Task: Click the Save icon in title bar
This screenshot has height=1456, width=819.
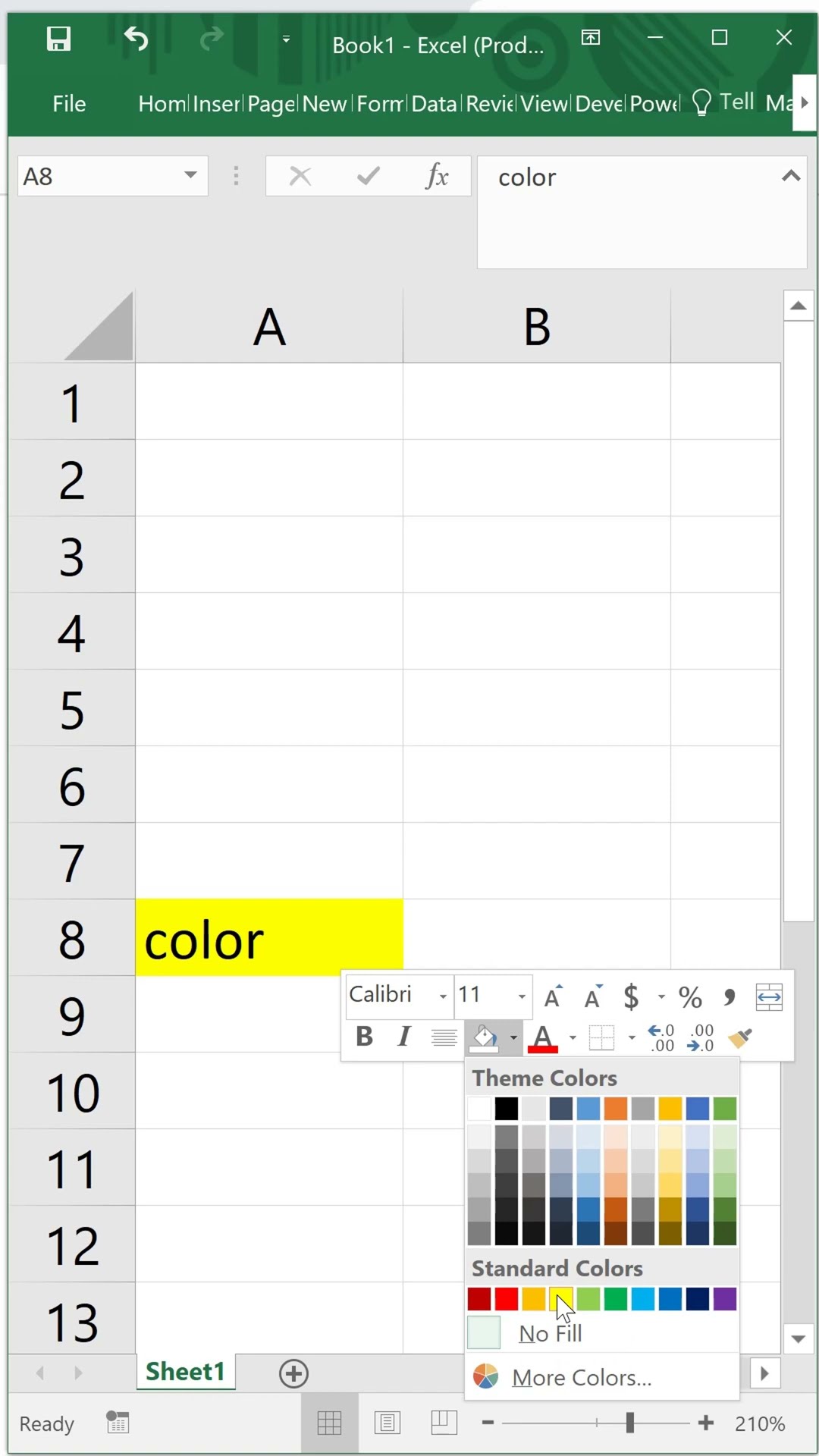Action: (58, 39)
